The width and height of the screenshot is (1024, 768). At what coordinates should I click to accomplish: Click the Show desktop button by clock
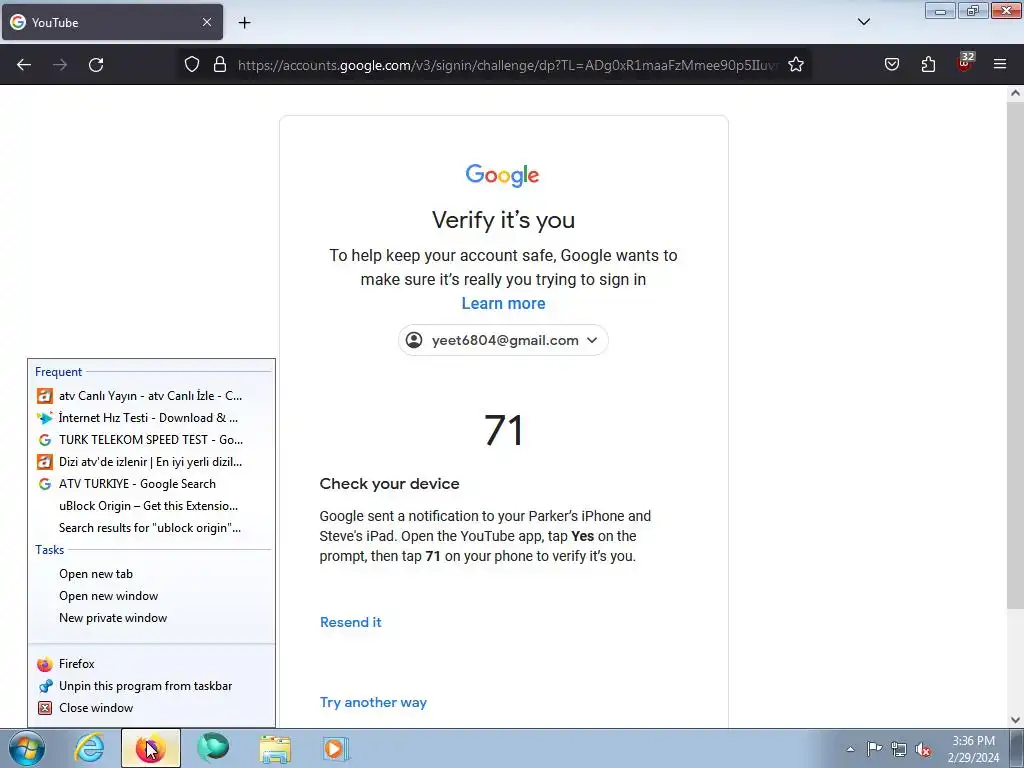1016,748
